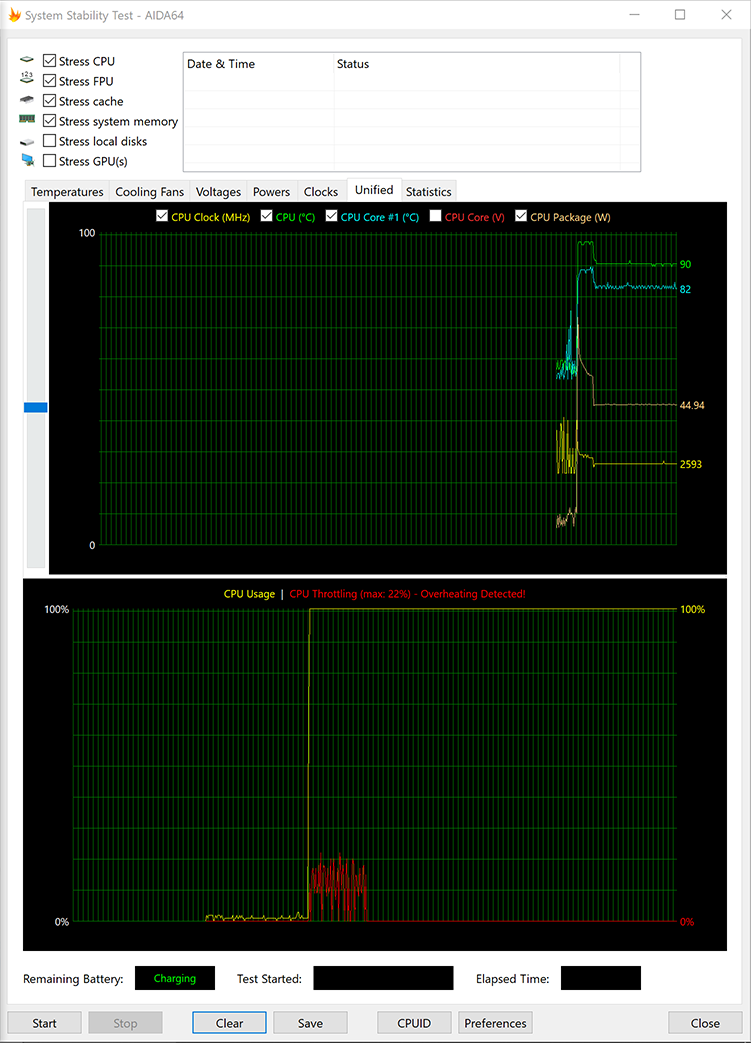The image size is (751, 1043).
Task: Click the CPU Usage graph label
Action: pyautogui.click(x=249, y=594)
